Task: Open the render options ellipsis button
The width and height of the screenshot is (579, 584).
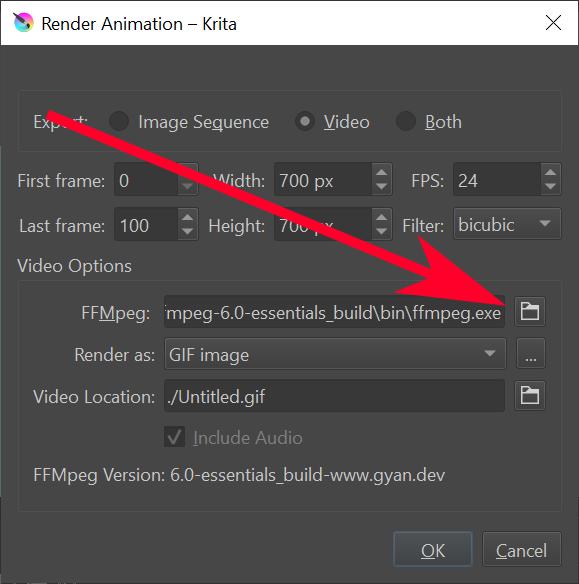Action: click(531, 354)
